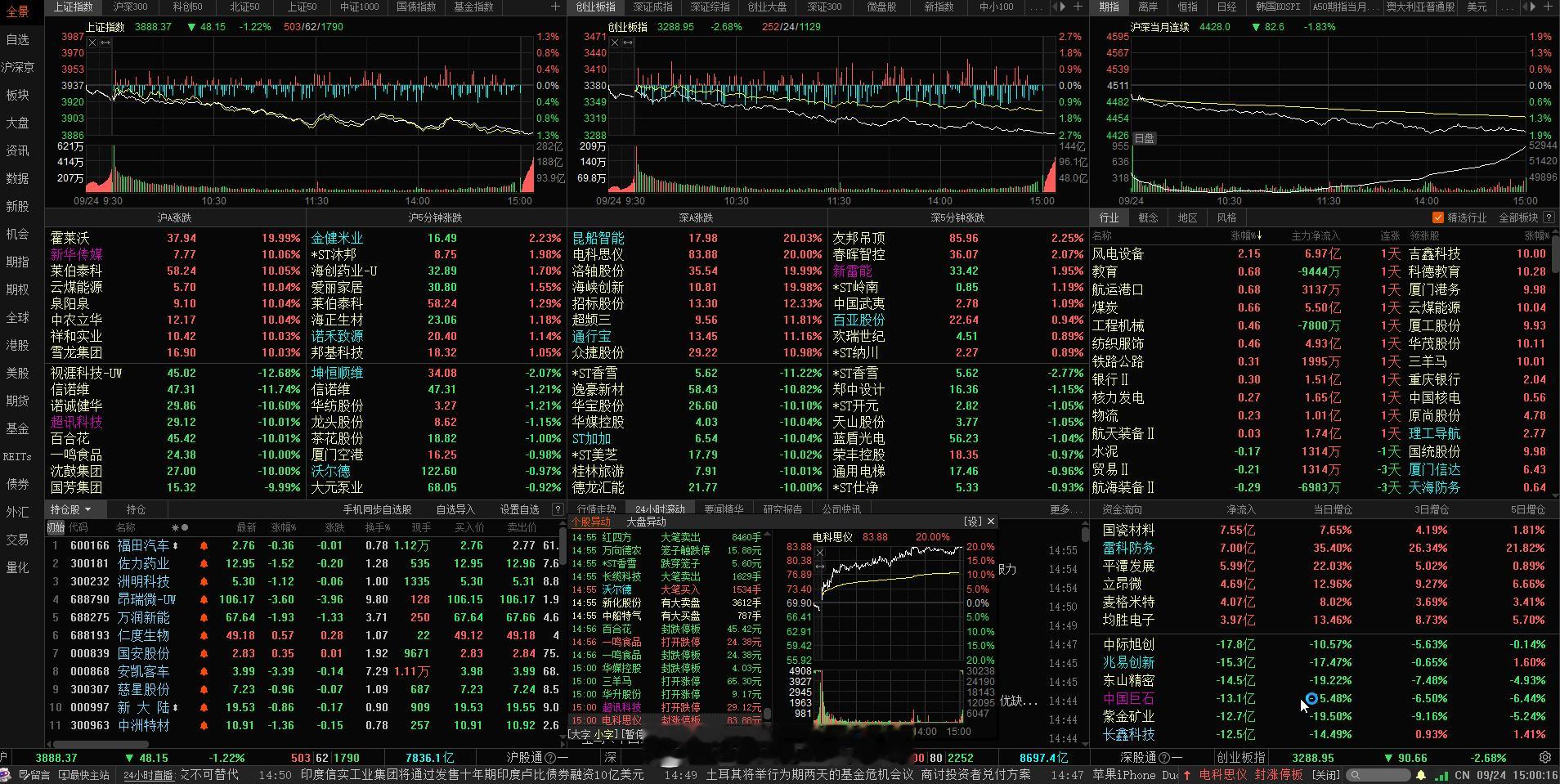Close the overlay on the 上证指数 chart
The image size is (1560, 784).
click(92, 43)
